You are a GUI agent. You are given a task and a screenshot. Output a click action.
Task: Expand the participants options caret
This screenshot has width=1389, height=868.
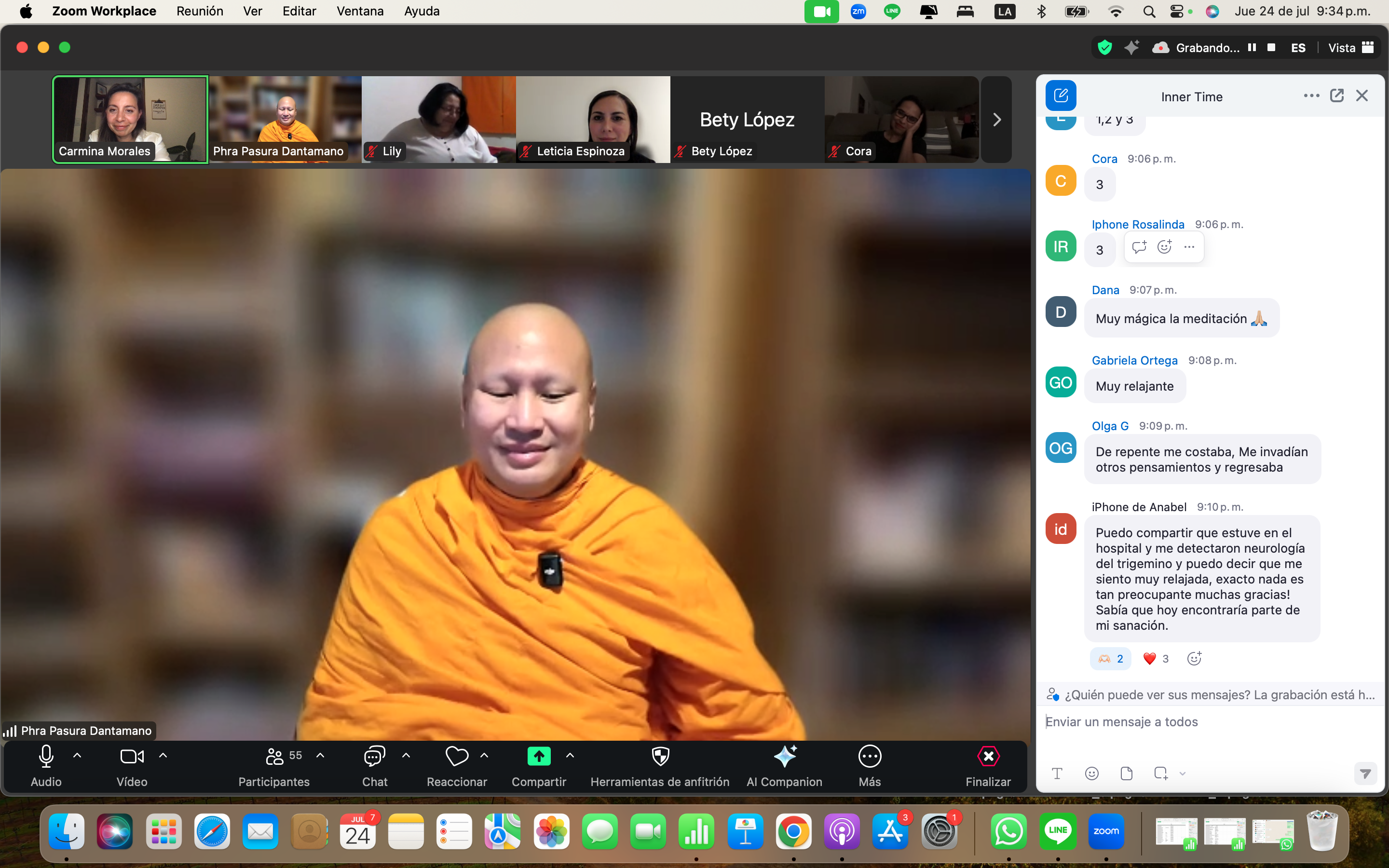[x=320, y=756]
